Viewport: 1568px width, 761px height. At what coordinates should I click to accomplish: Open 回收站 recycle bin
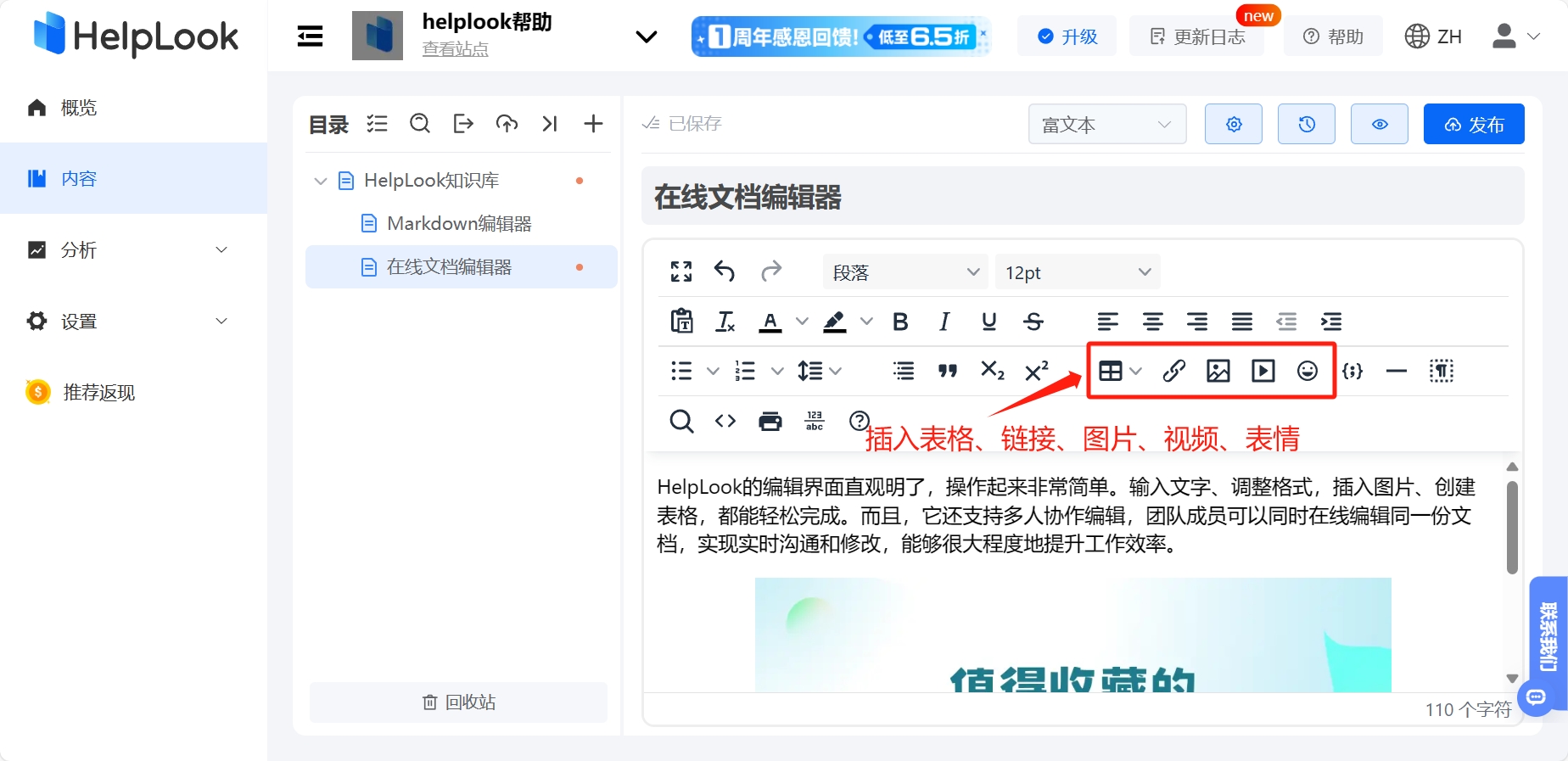pos(458,702)
